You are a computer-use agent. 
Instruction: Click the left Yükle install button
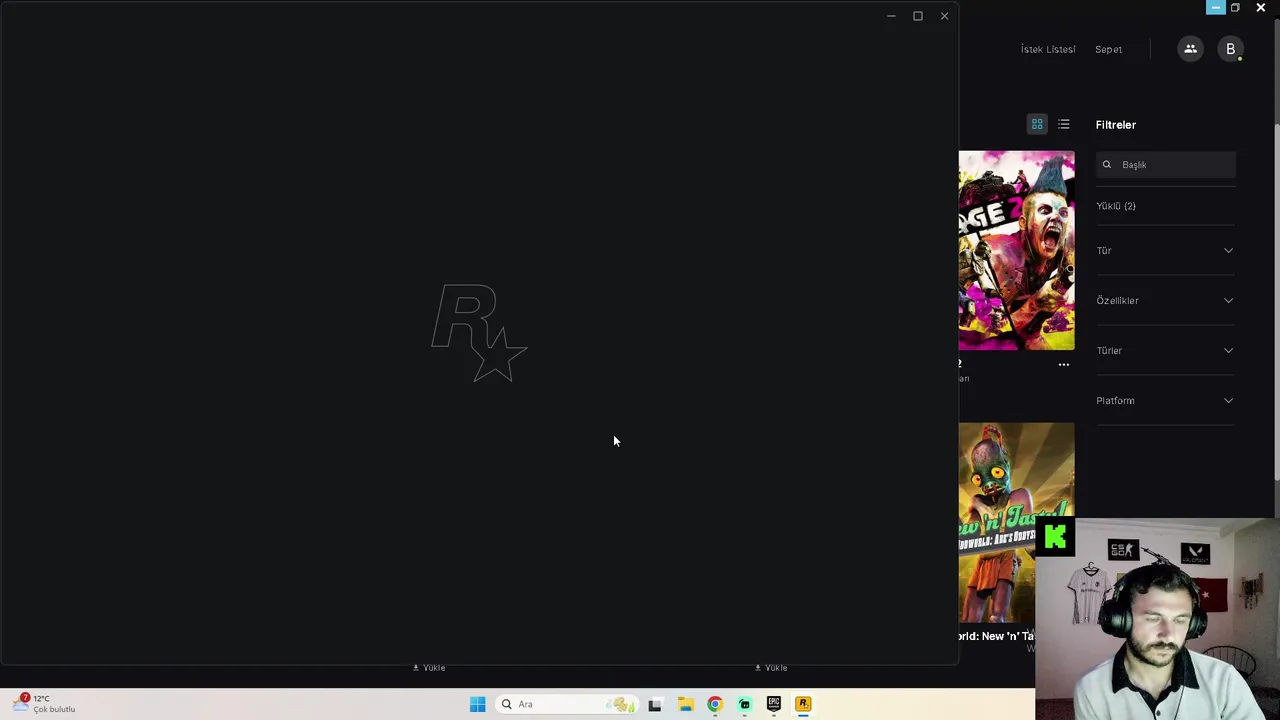(x=429, y=667)
